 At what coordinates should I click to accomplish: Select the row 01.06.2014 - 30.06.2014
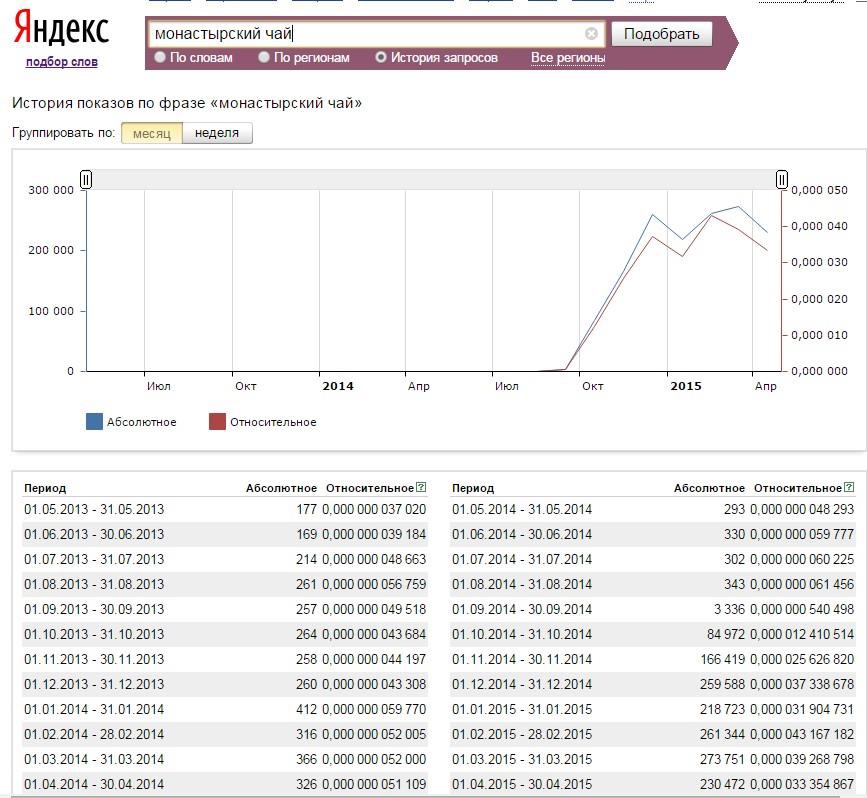tap(653, 534)
